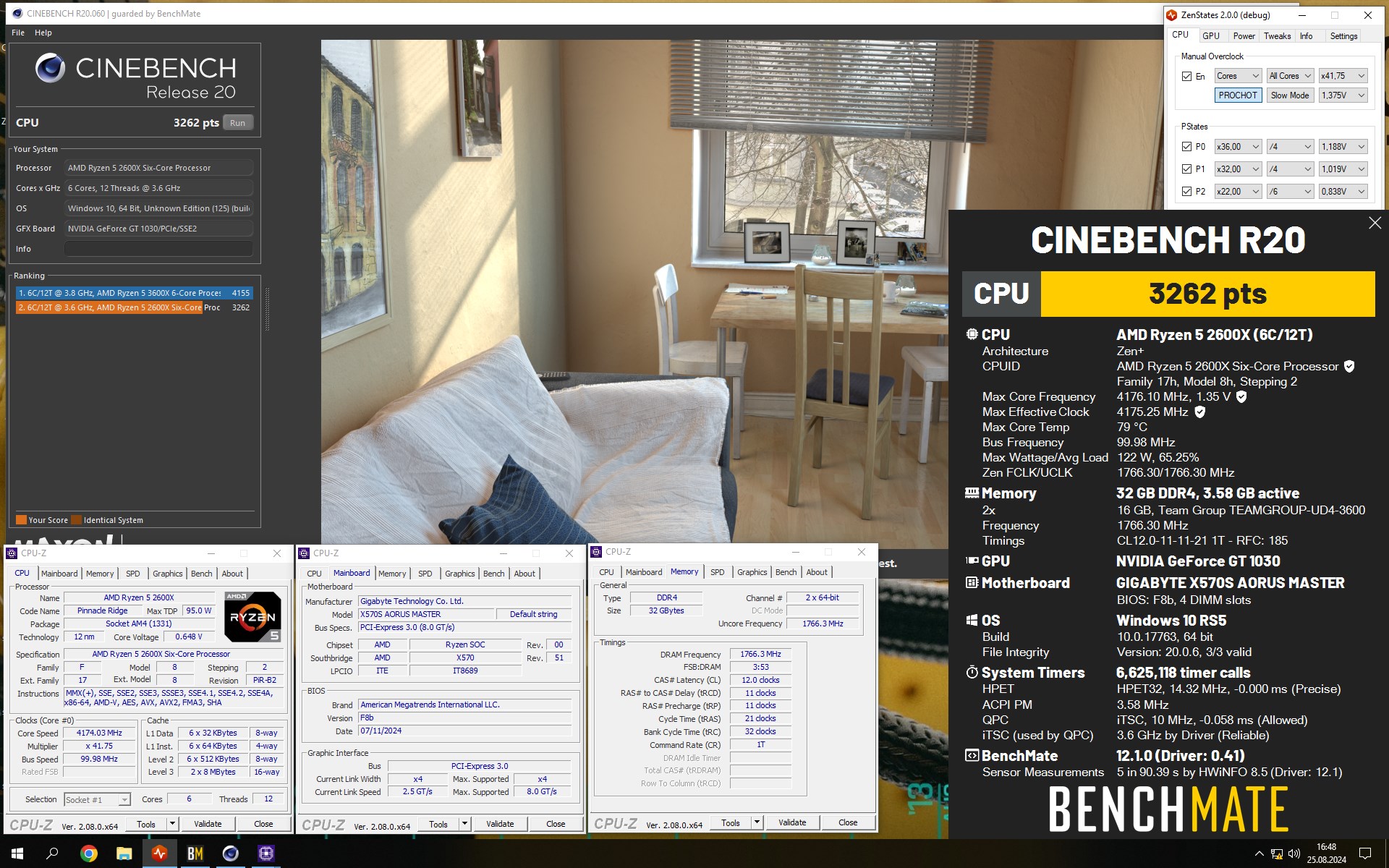The height and width of the screenshot is (868, 1389).
Task: Click the volume icon in system tray
Action: (x=1294, y=854)
